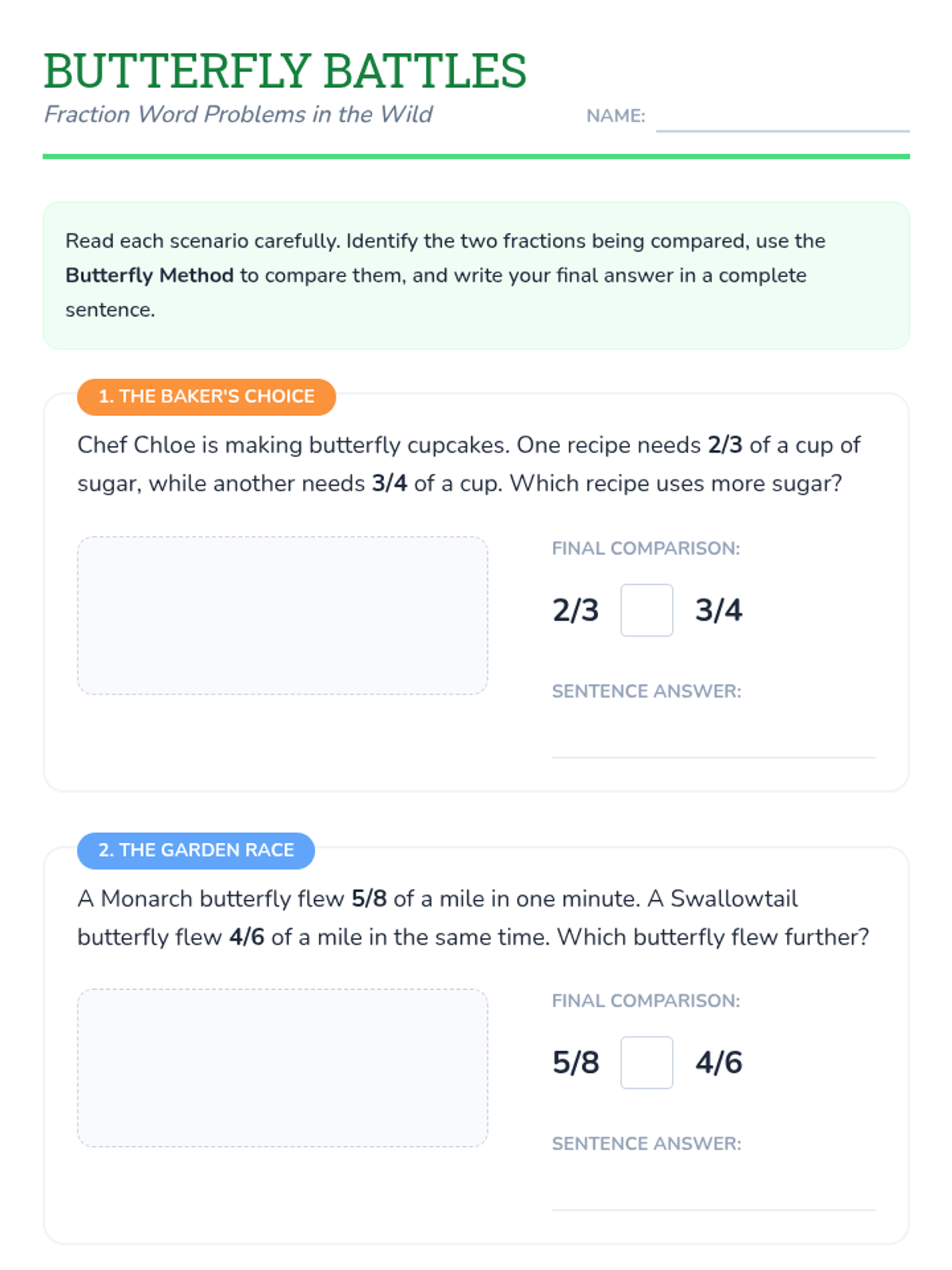Click the "Sentence Answer" label in Garden Race
Viewport: 952px width, 1270px height.
click(647, 1144)
